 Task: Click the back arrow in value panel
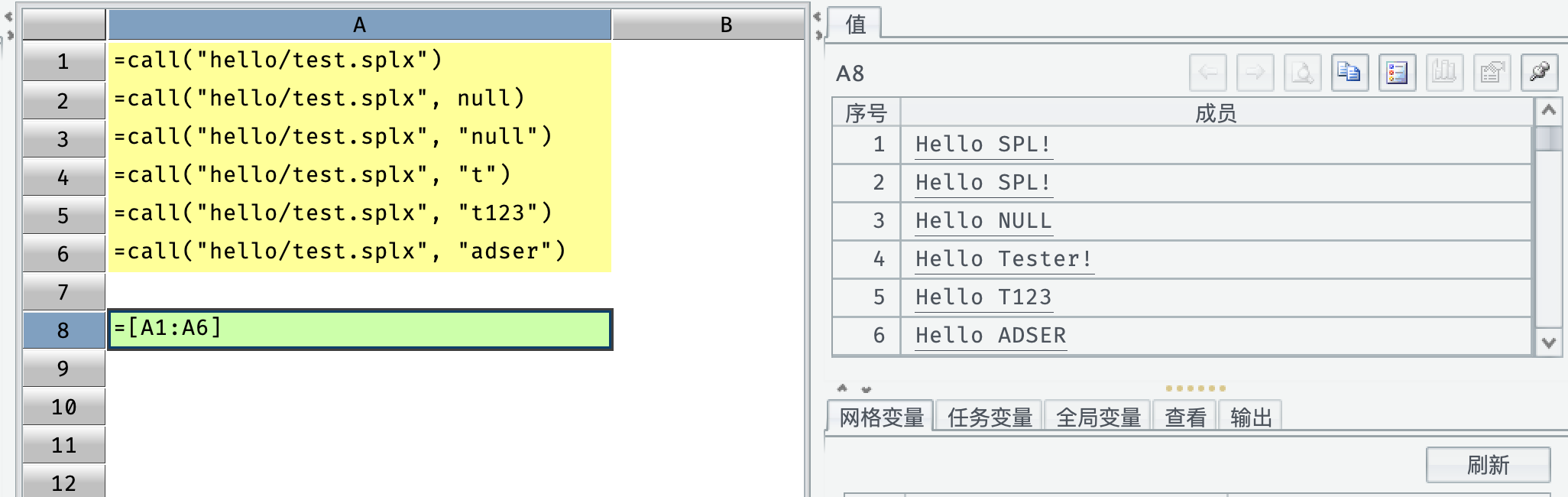click(x=1207, y=73)
